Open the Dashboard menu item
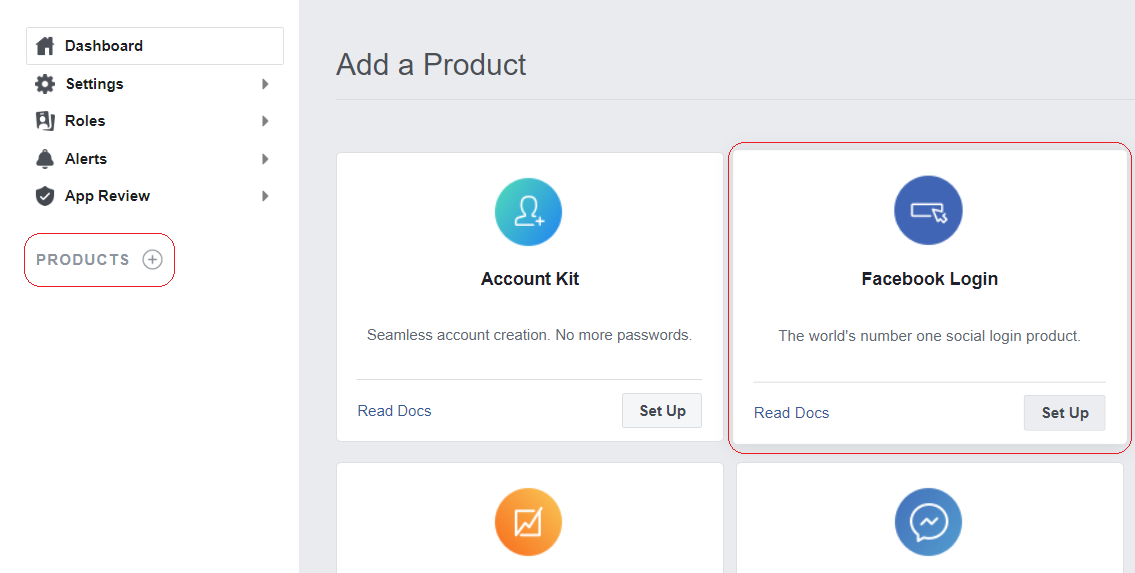Image resolution: width=1135 pixels, height=573 pixels. pos(155,46)
